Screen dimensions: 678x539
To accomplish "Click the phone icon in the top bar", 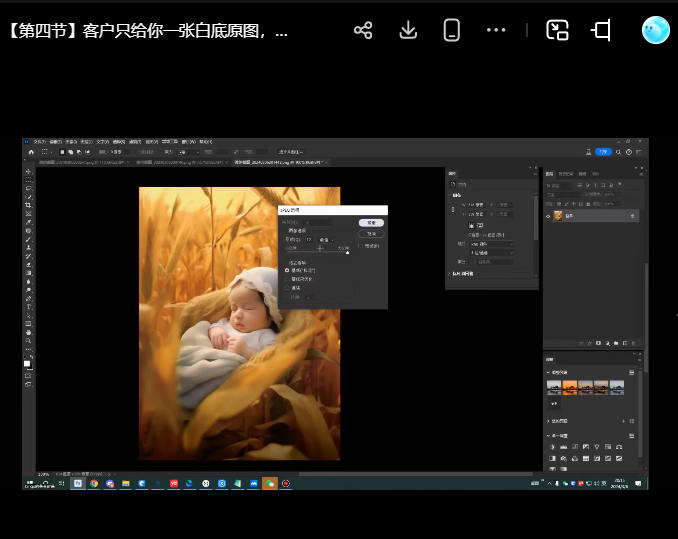I will (452, 30).
